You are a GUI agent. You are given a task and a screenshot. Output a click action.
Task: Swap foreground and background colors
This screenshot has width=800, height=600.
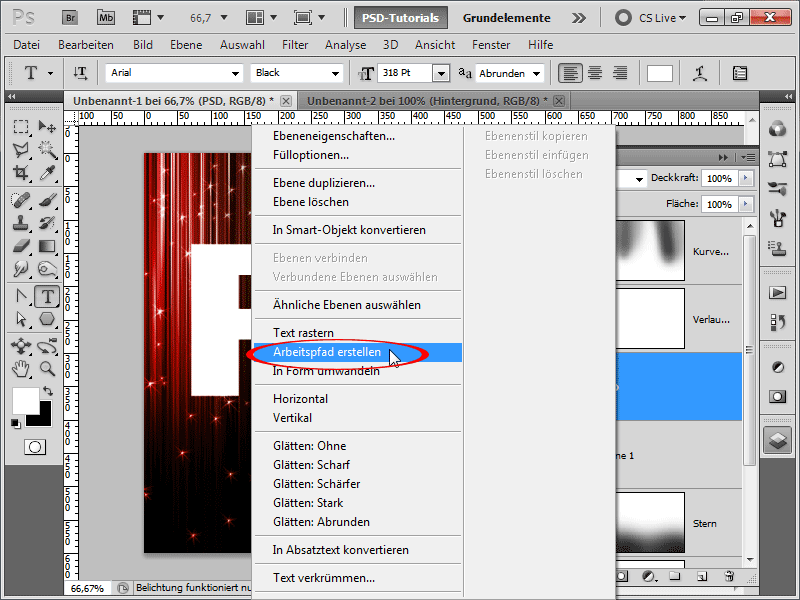[47, 391]
